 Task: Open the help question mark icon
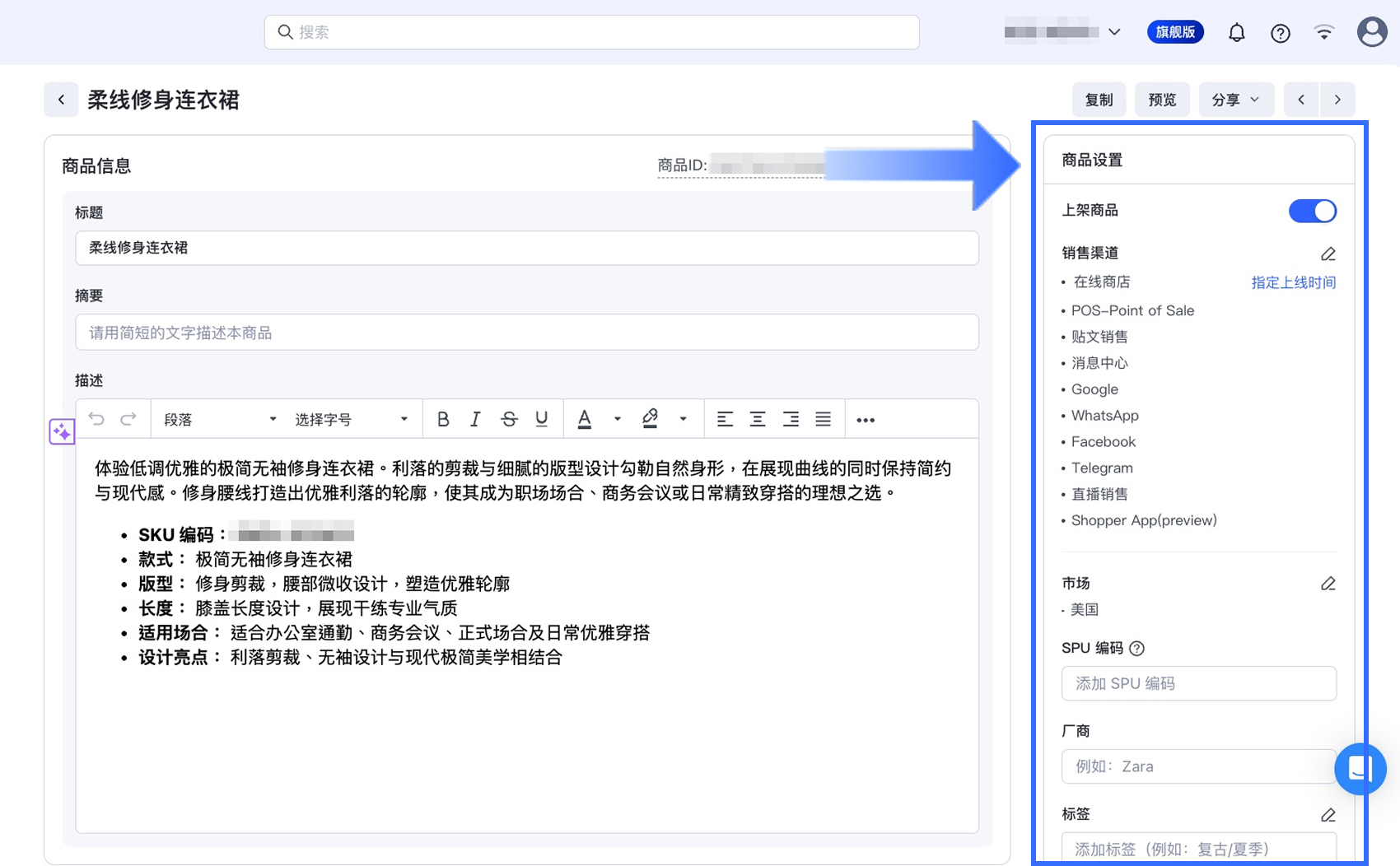1280,33
